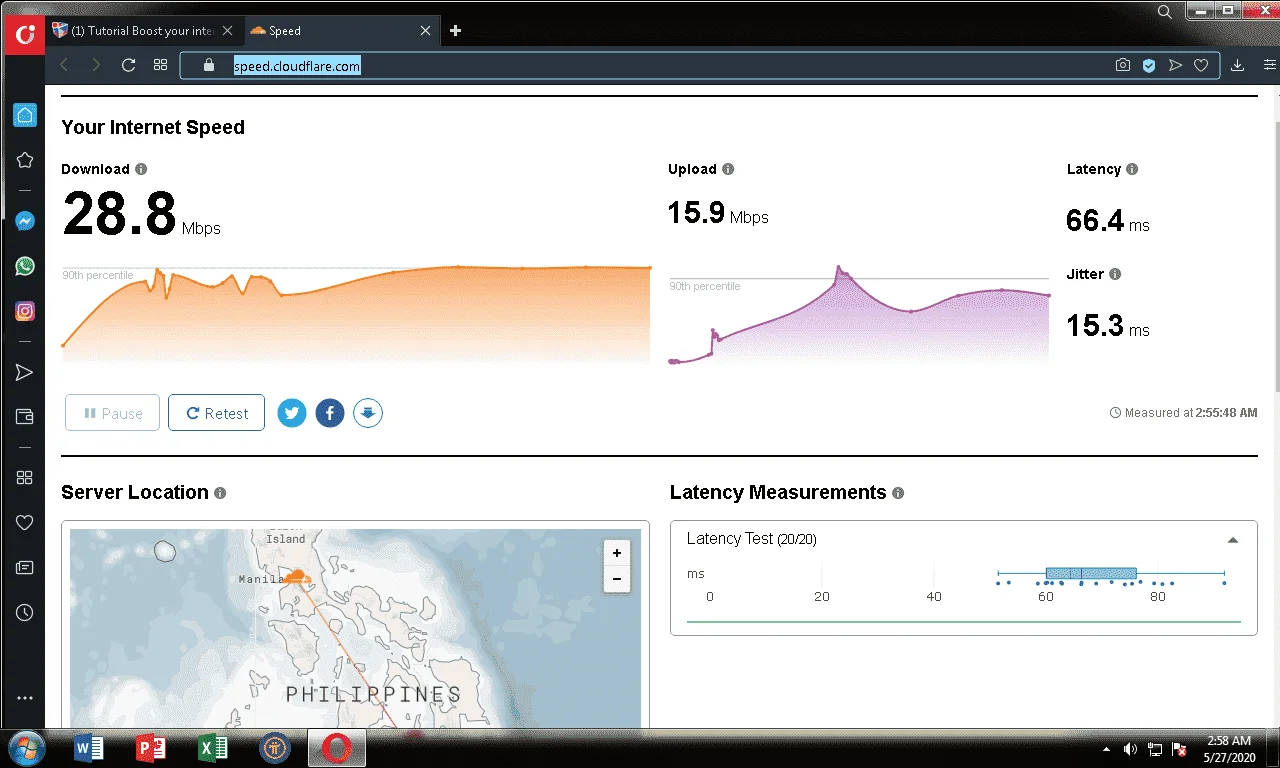Screen dimensions: 1280x768
Task: Click the Manila server marker on map
Action: point(296,577)
